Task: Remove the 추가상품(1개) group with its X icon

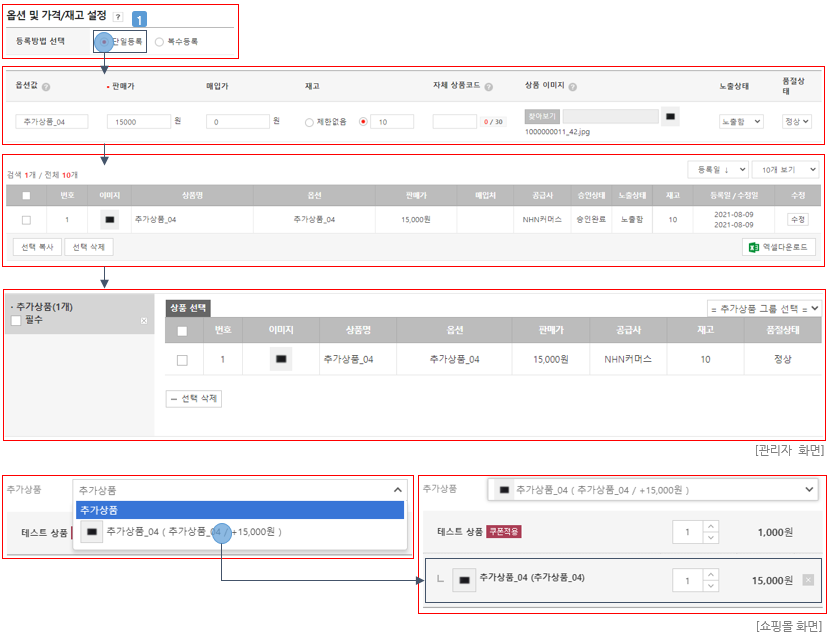Action: [x=144, y=321]
